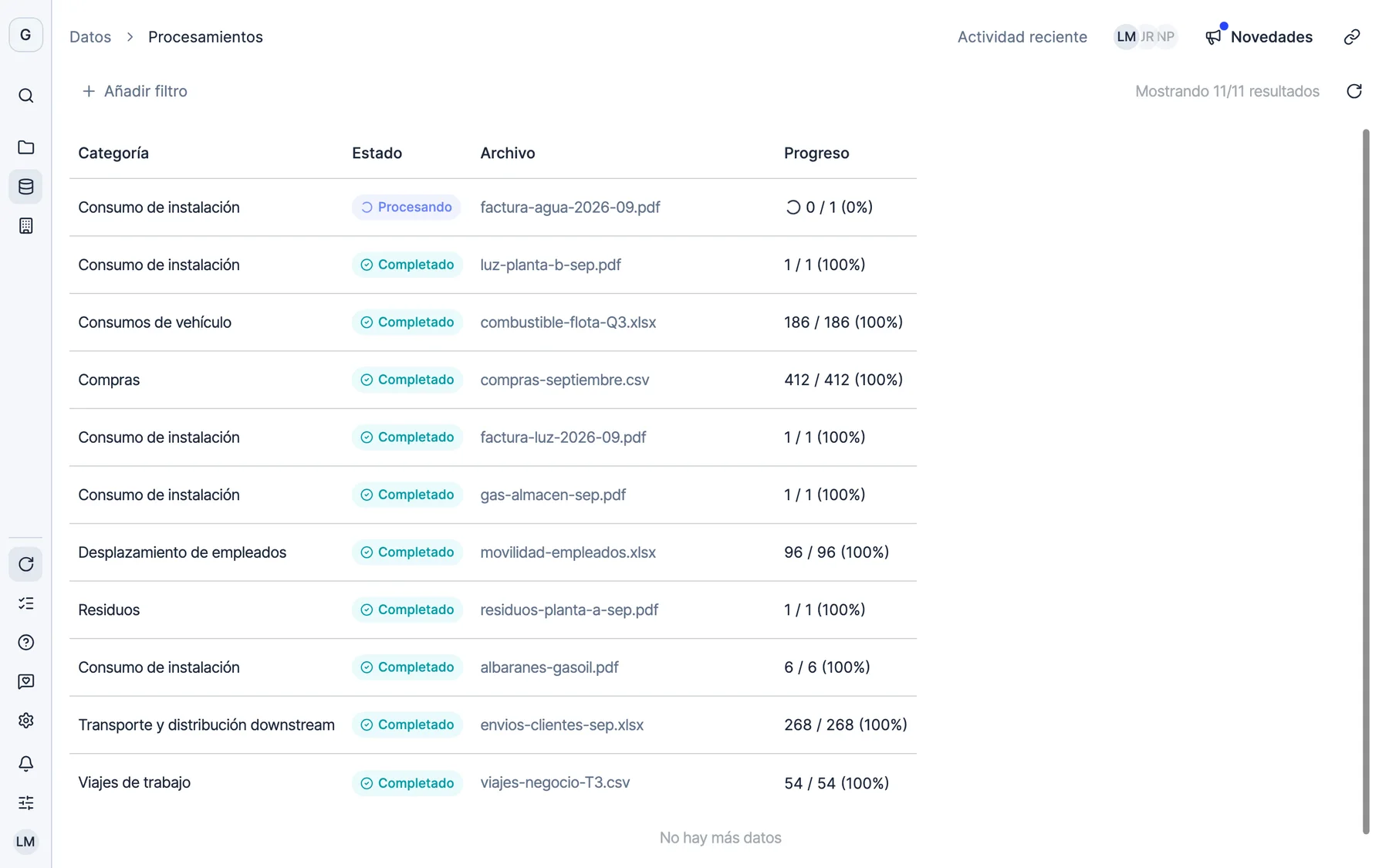Click Procesamientos breadcrumb
Viewport: 1389px width, 868px height.
205,37
